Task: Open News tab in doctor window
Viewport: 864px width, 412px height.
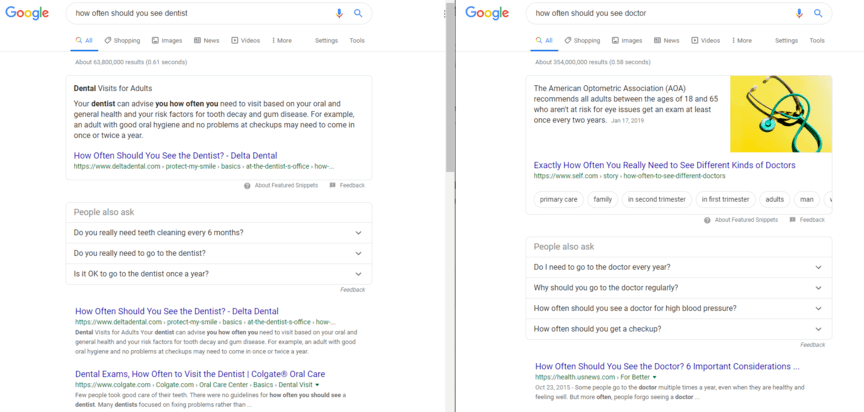Action: tap(666, 41)
